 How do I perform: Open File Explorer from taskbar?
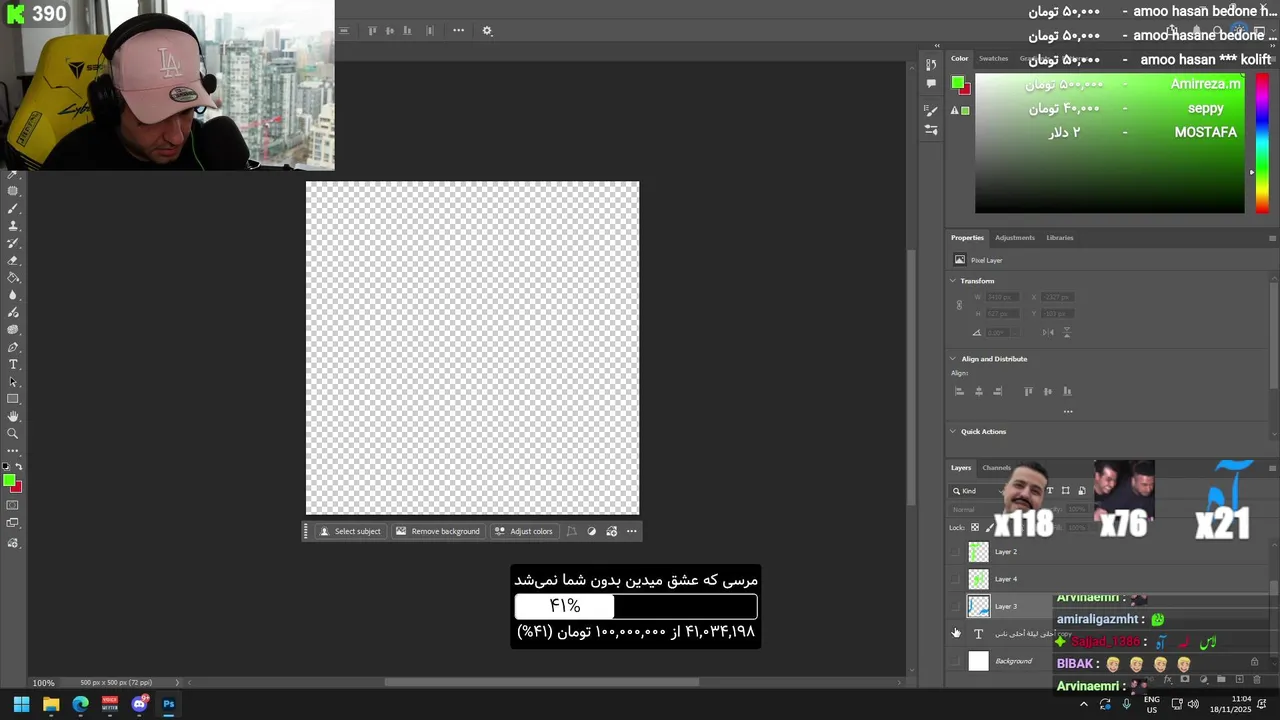coord(51,704)
